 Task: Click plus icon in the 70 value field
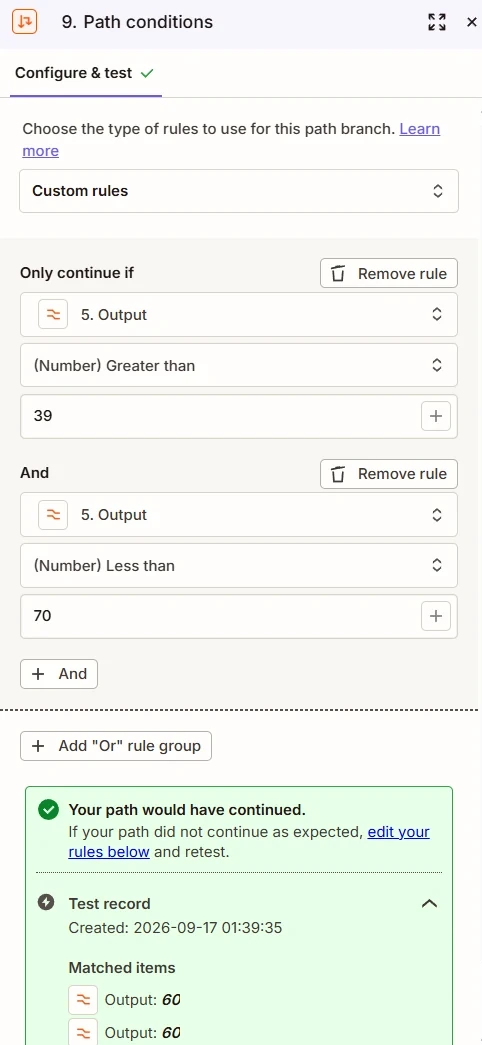pyautogui.click(x=436, y=616)
